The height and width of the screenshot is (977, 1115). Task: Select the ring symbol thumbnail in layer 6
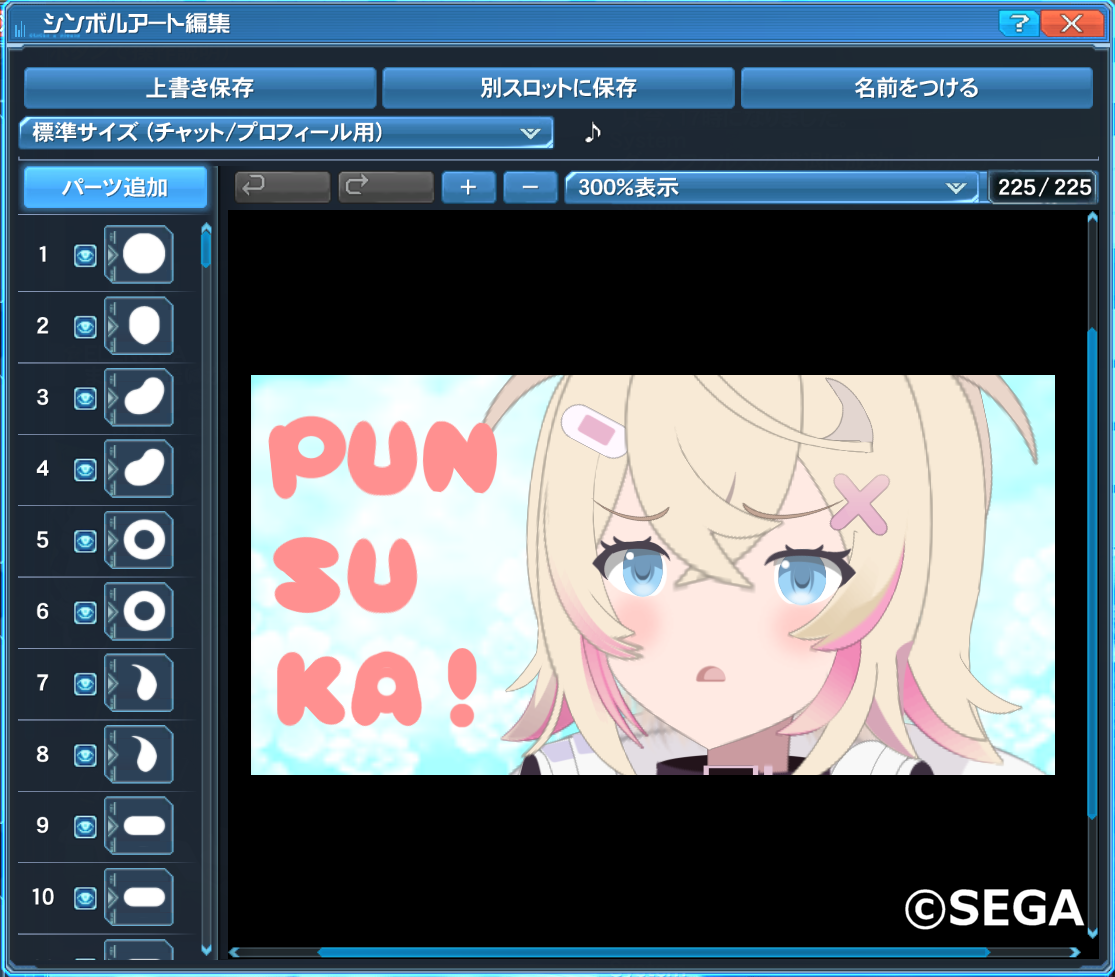click(x=144, y=612)
